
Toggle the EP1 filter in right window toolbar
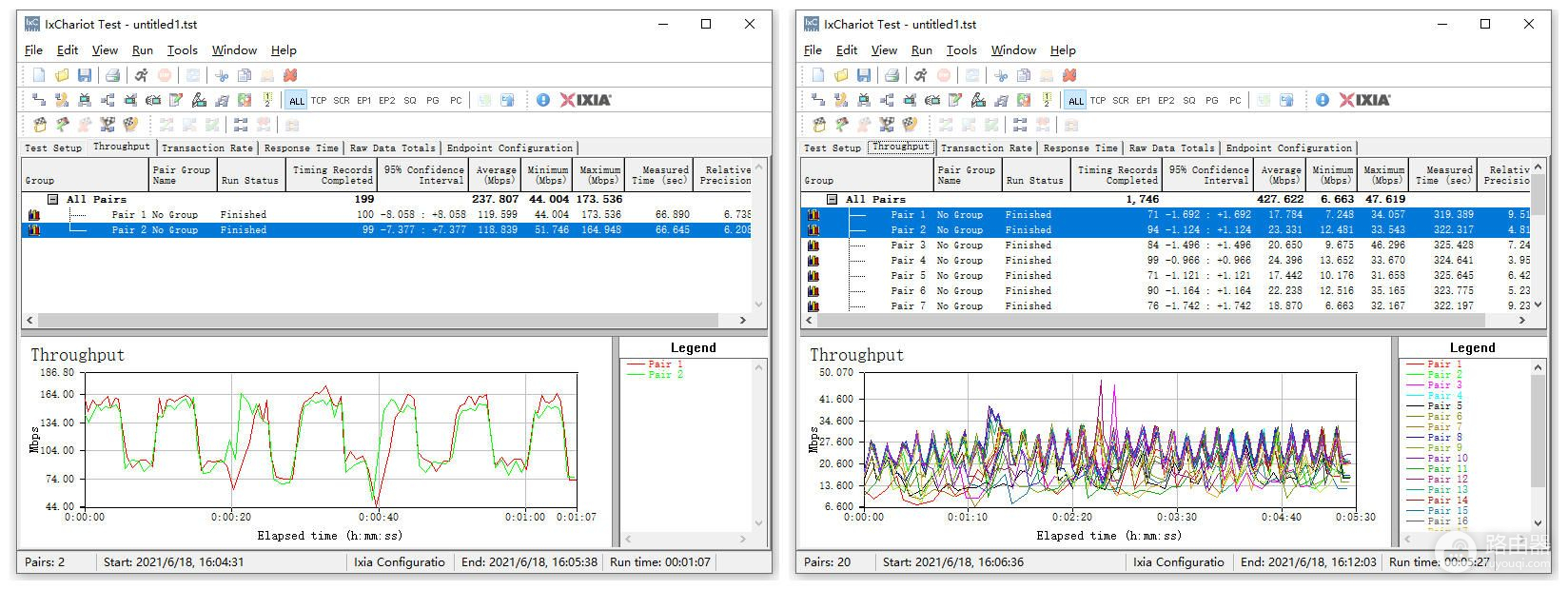pos(1144,100)
